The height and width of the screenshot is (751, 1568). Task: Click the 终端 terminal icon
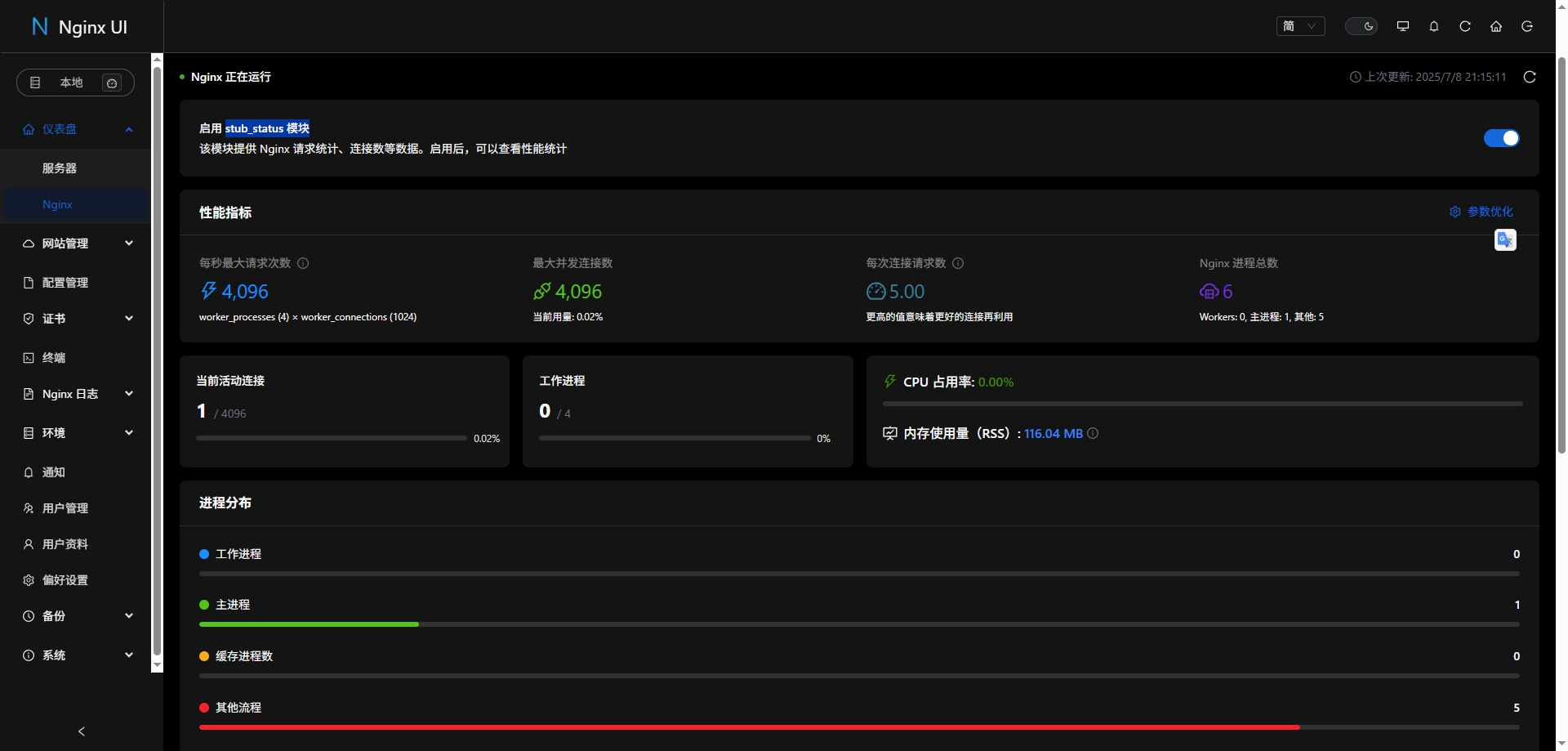pos(29,358)
